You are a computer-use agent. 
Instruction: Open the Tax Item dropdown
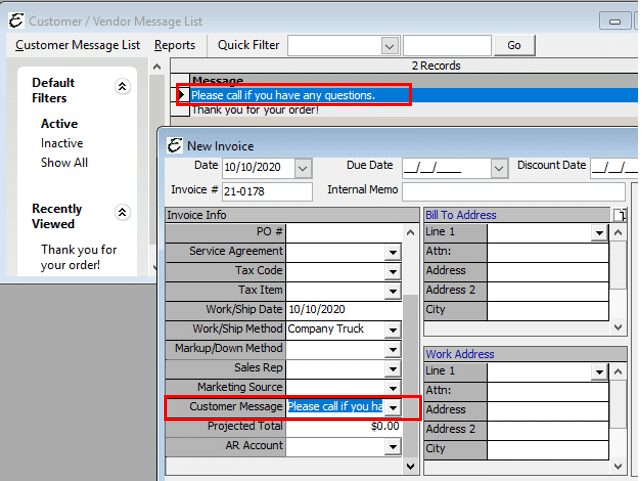click(x=393, y=291)
